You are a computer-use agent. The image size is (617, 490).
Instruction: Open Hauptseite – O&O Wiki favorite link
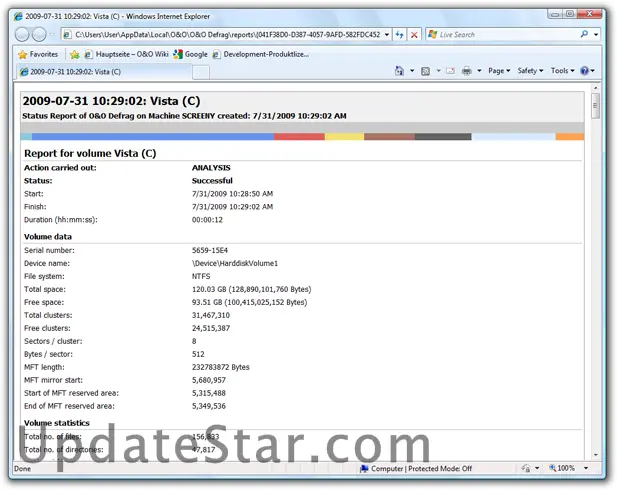127,54
